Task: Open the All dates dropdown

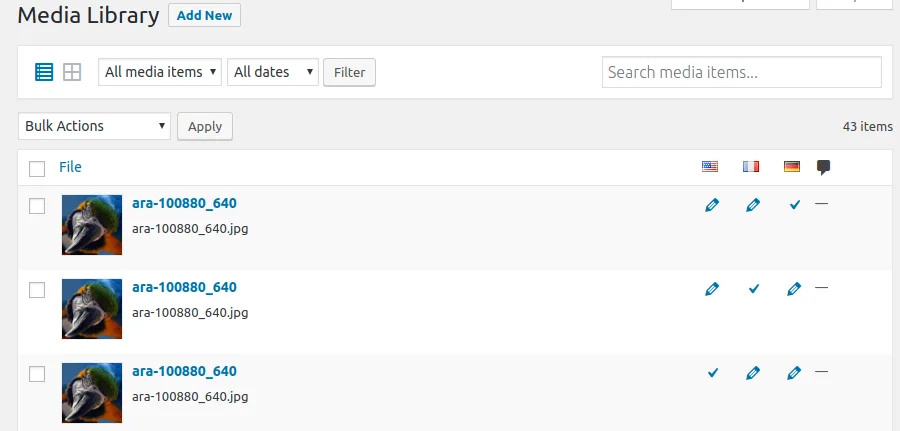Action: point(273,72)
